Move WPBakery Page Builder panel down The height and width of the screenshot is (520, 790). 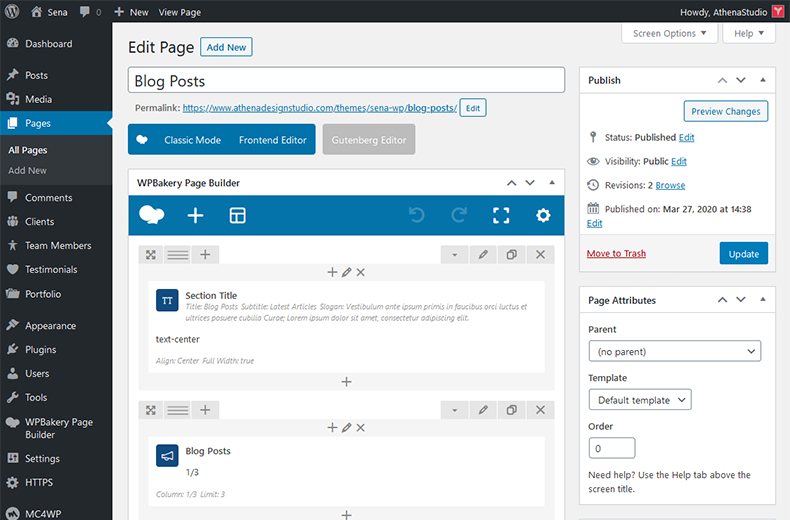pyautogui.click(x=530, y=183)
